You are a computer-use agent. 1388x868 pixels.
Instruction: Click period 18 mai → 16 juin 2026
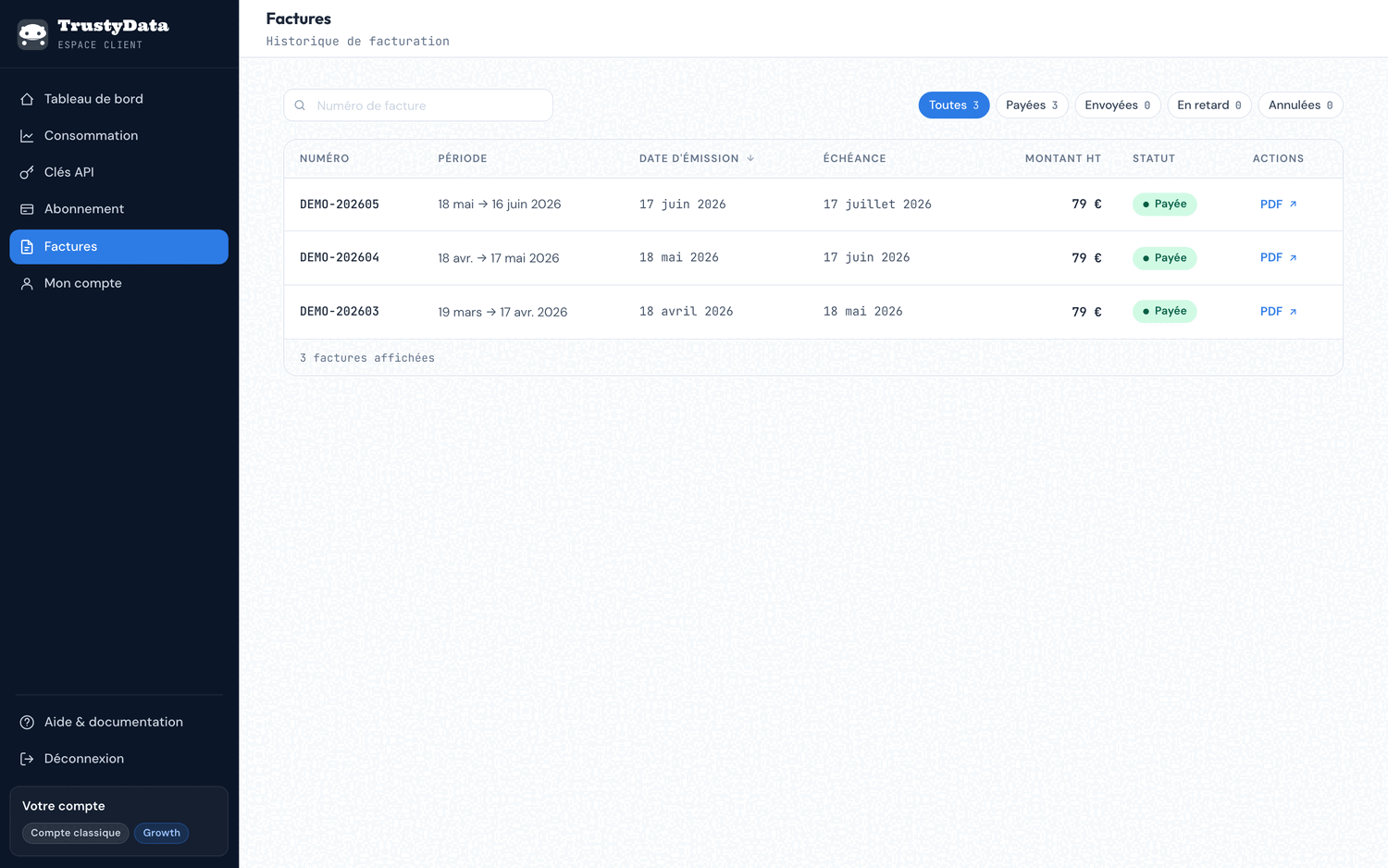pyautogui.click(x=500, y=205)
